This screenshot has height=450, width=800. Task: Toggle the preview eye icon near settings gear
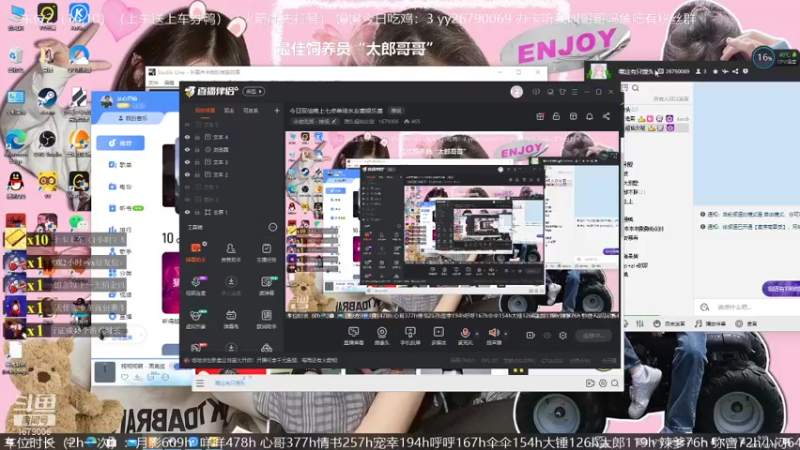[x=547, y=335]
